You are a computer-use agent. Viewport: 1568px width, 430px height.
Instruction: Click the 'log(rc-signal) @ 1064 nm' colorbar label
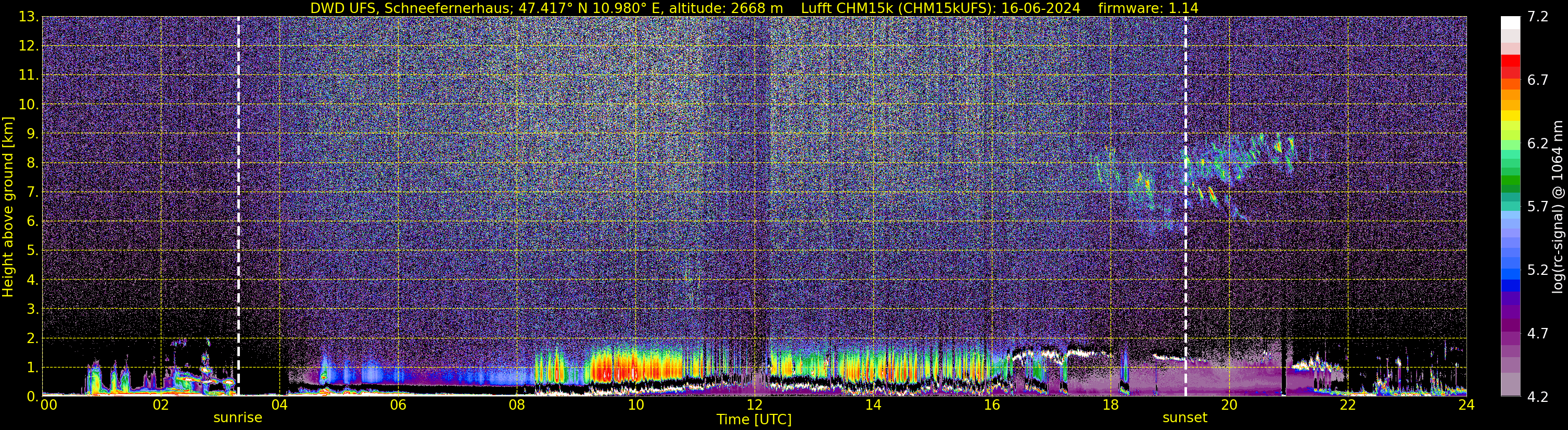pos(1558,207)
